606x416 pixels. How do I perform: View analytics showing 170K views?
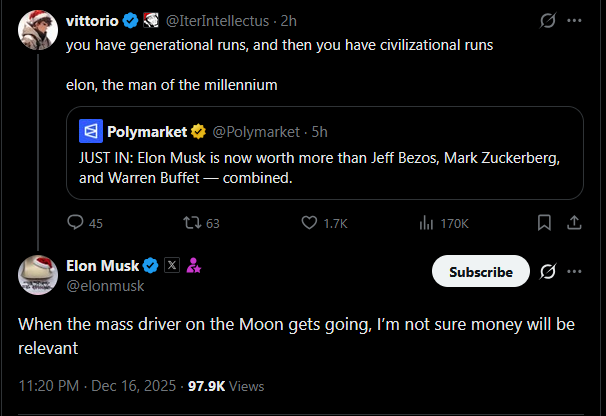[x=426, y=223]
